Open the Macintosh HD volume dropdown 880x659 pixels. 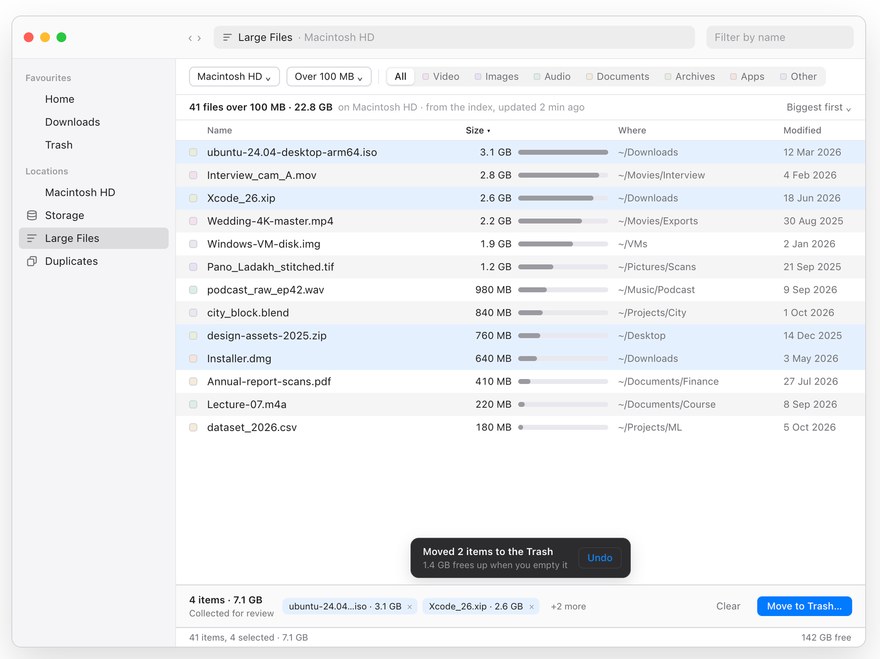(234, 77)
